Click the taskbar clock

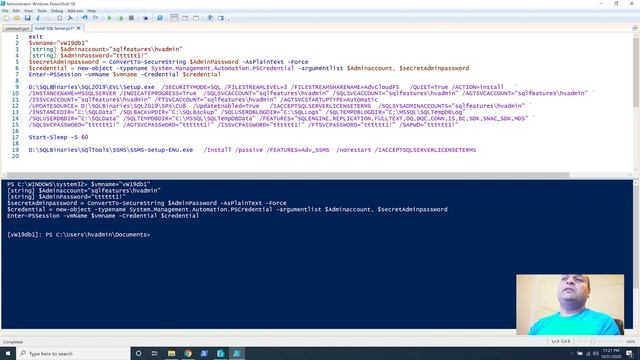(611, 353)
